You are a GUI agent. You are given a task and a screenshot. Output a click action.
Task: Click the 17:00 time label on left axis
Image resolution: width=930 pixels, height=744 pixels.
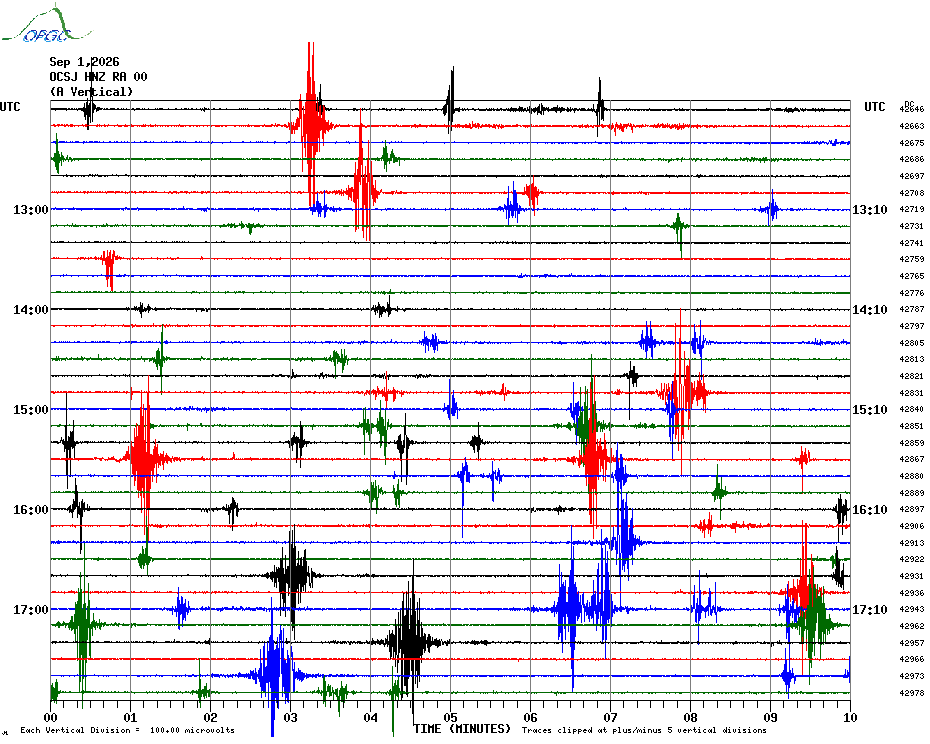[31, 610]
